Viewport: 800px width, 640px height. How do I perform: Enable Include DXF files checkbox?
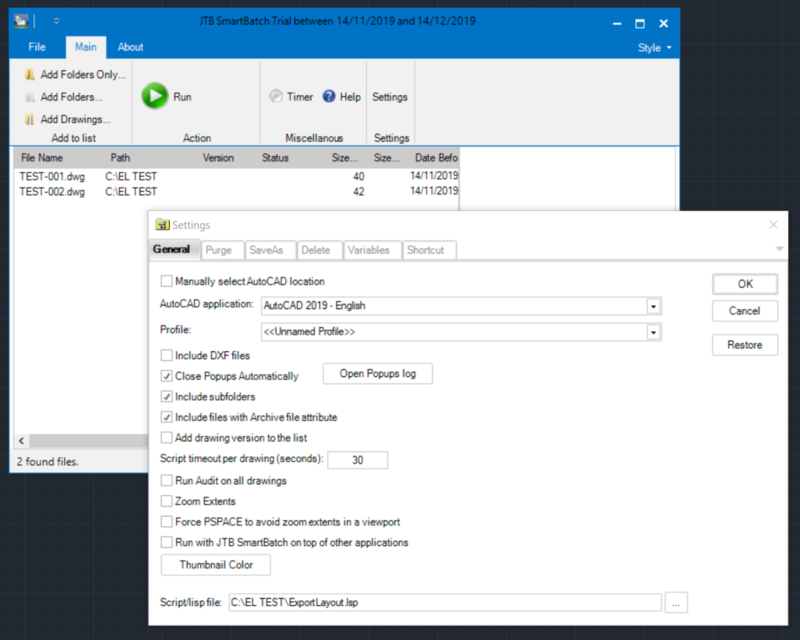click(167, 355)
